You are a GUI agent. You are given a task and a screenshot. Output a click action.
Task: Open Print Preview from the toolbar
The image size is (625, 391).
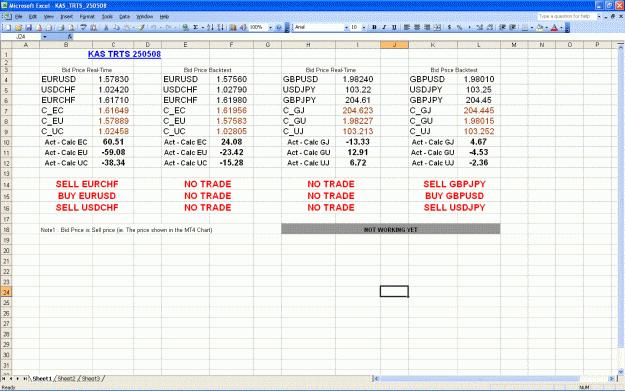point(71,27)
